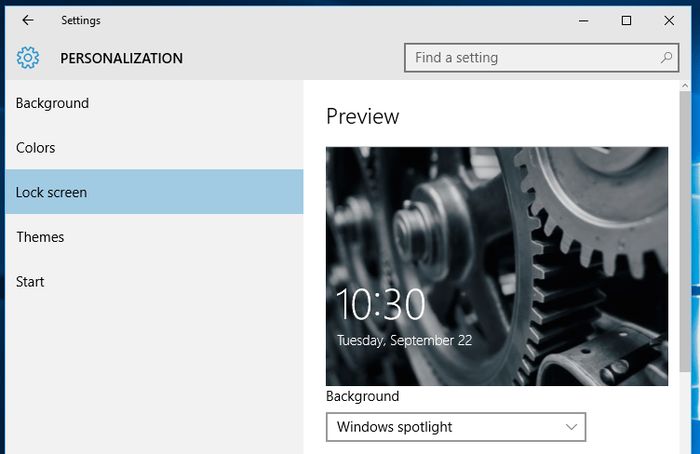Image resolution: width=700 pixels, height=454 pixels.
Task: Click the Settings window title text
Action: coord(81,21)
